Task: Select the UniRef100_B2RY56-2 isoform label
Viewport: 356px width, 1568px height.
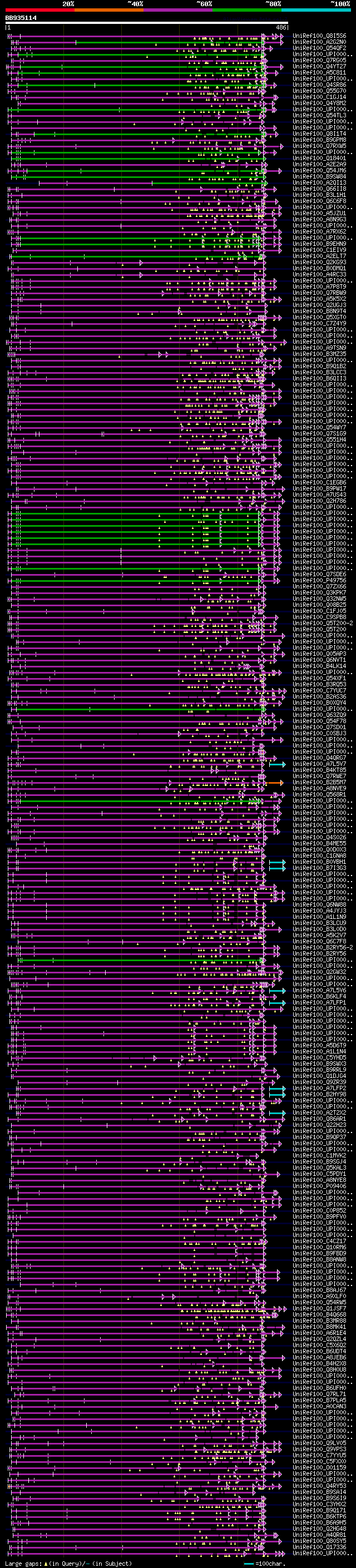Action: click(323, 948)
